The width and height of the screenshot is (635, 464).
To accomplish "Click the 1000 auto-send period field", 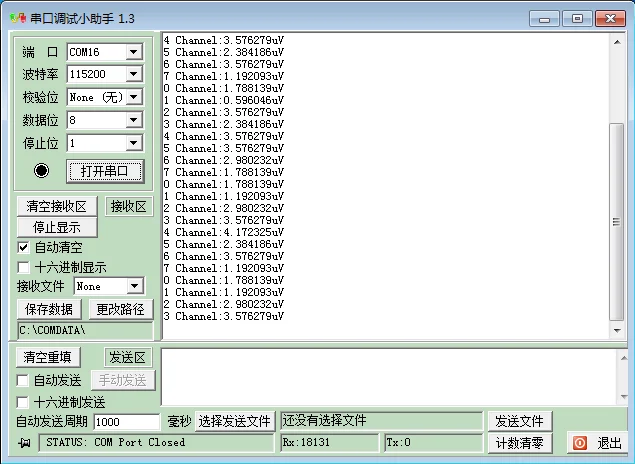I will click(x=127, y=422).
